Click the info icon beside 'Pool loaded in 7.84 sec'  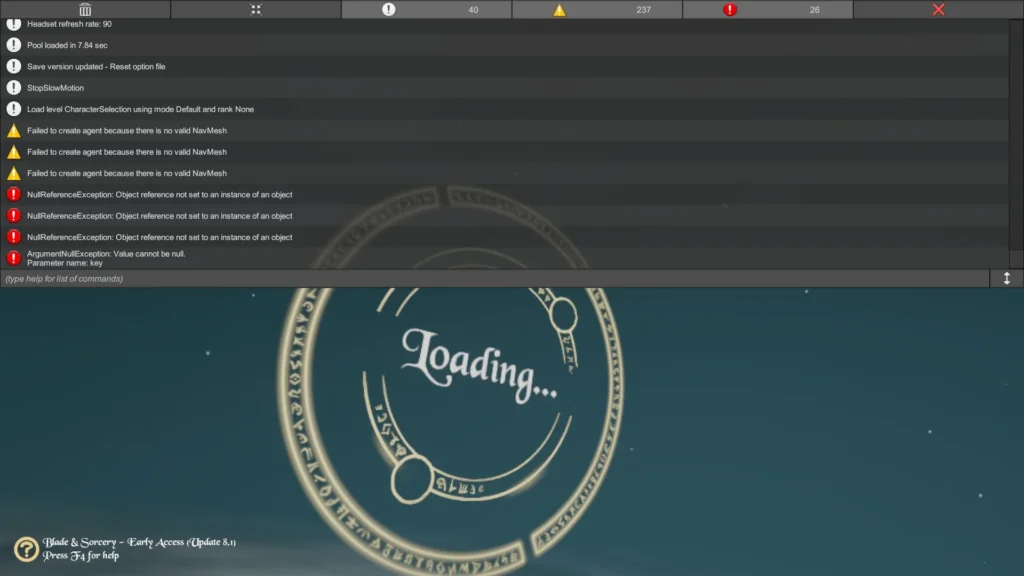click(x=14, y=45)
